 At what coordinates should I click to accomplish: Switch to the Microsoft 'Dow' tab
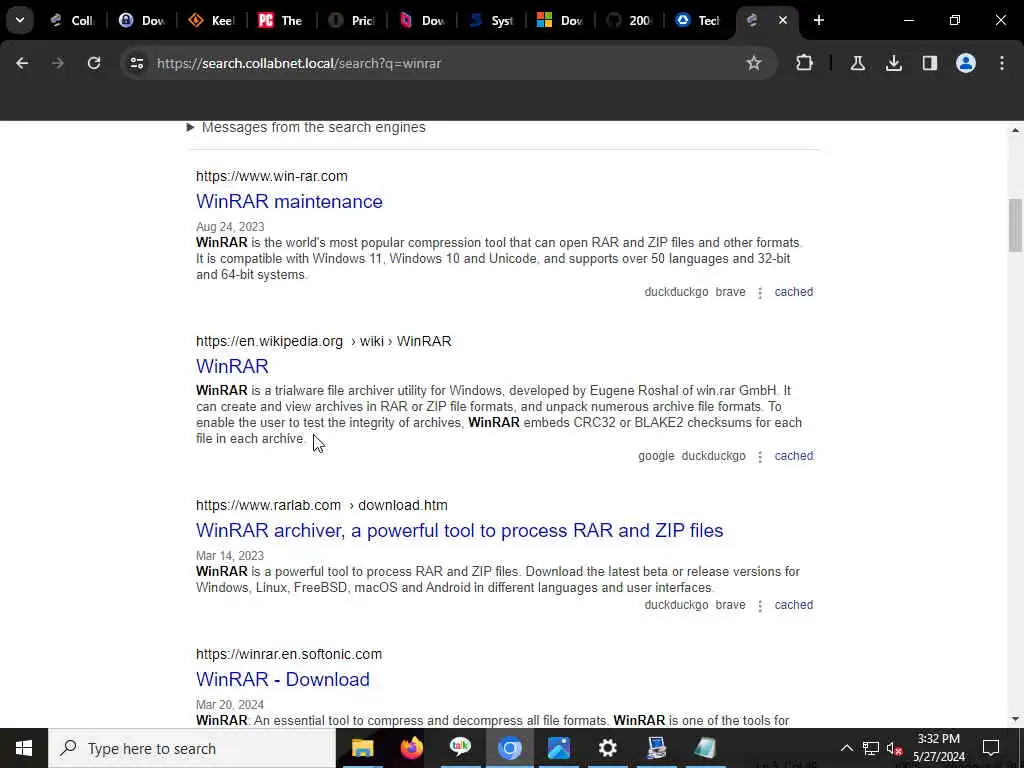560,20
